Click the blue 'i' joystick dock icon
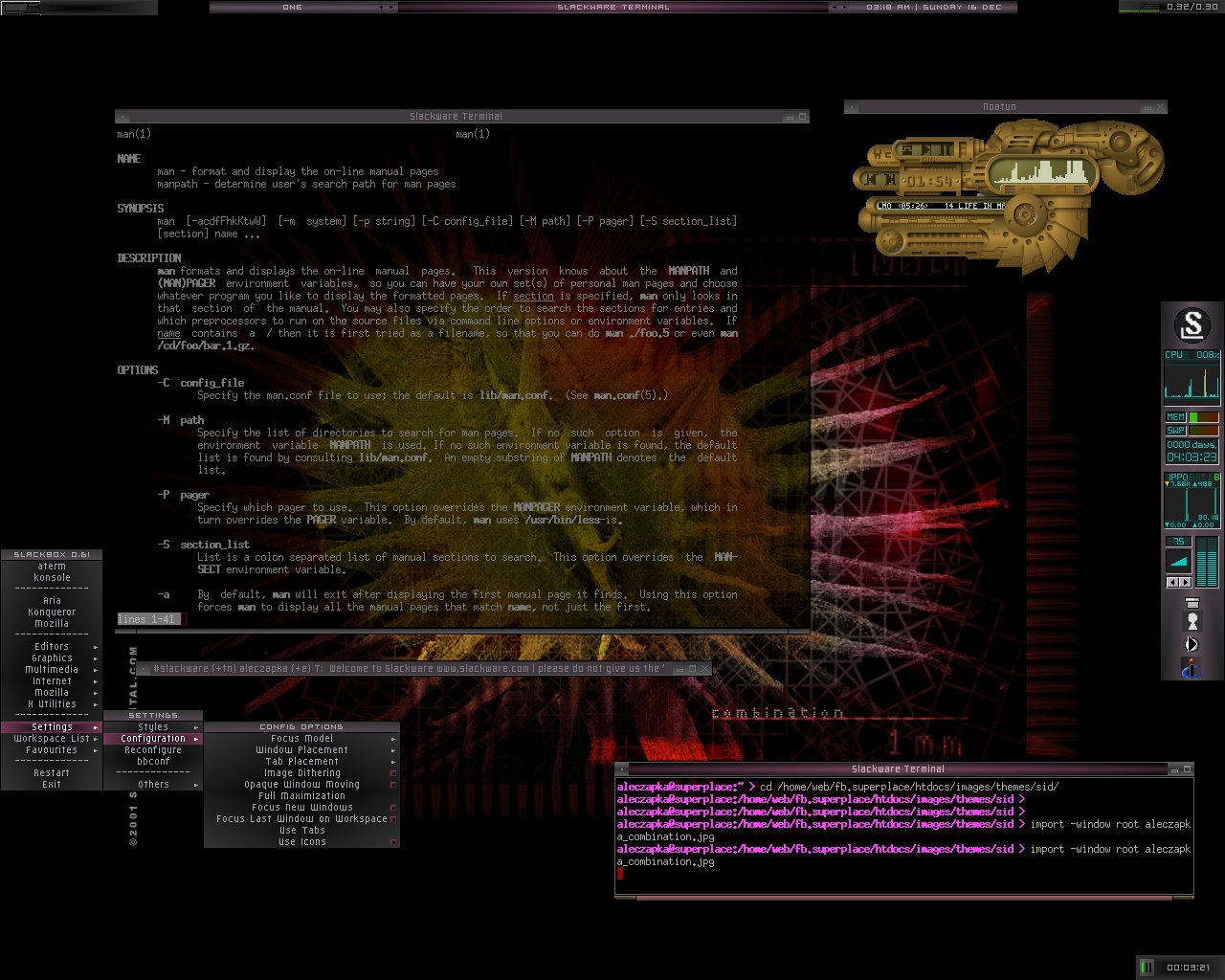1225x980 pixels. [1192, 668]
